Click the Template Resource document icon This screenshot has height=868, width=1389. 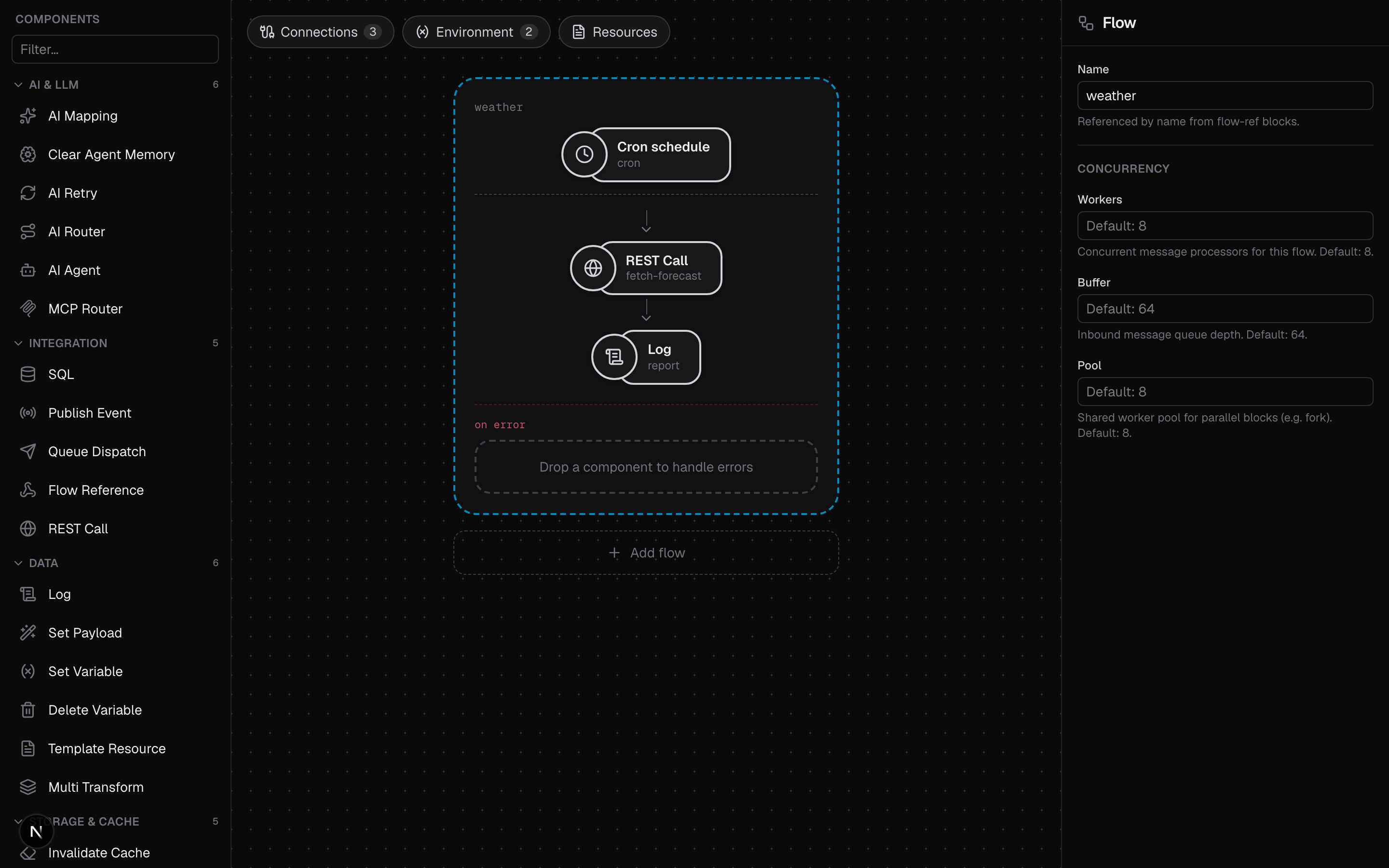coord(27,748)
